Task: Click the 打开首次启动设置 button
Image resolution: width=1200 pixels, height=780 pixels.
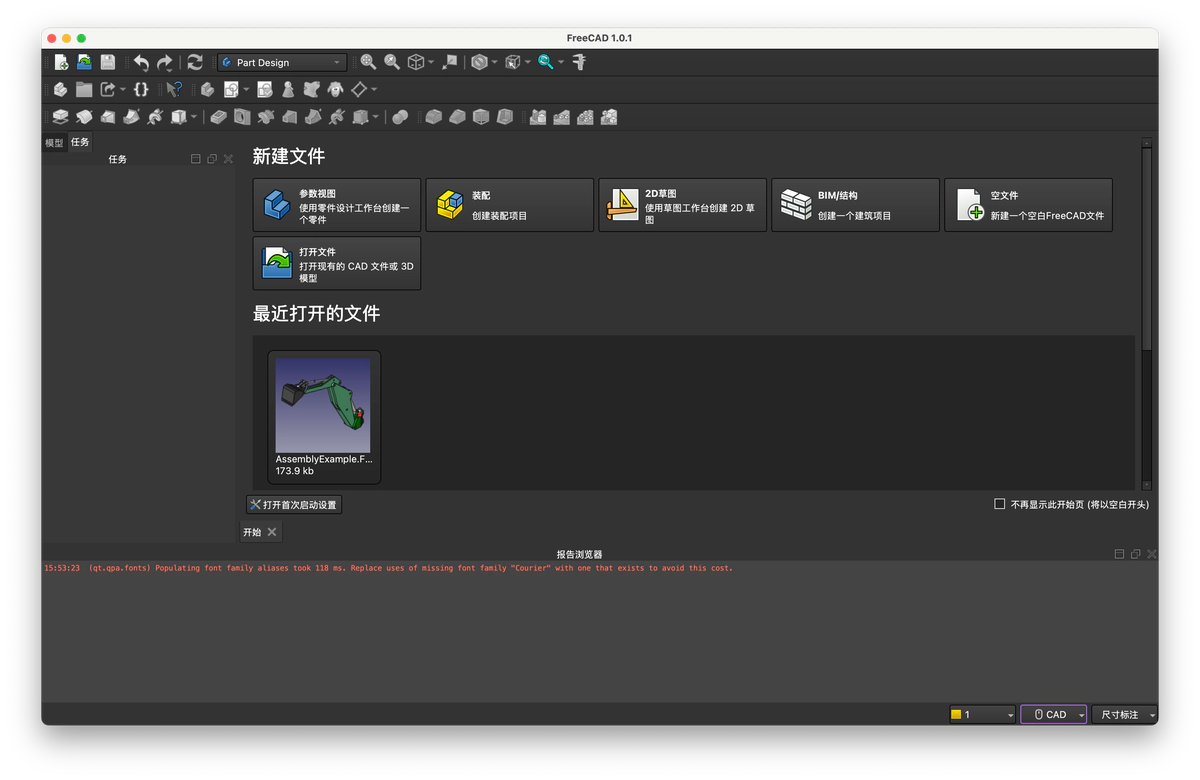Action: click(x=294, y=505)
